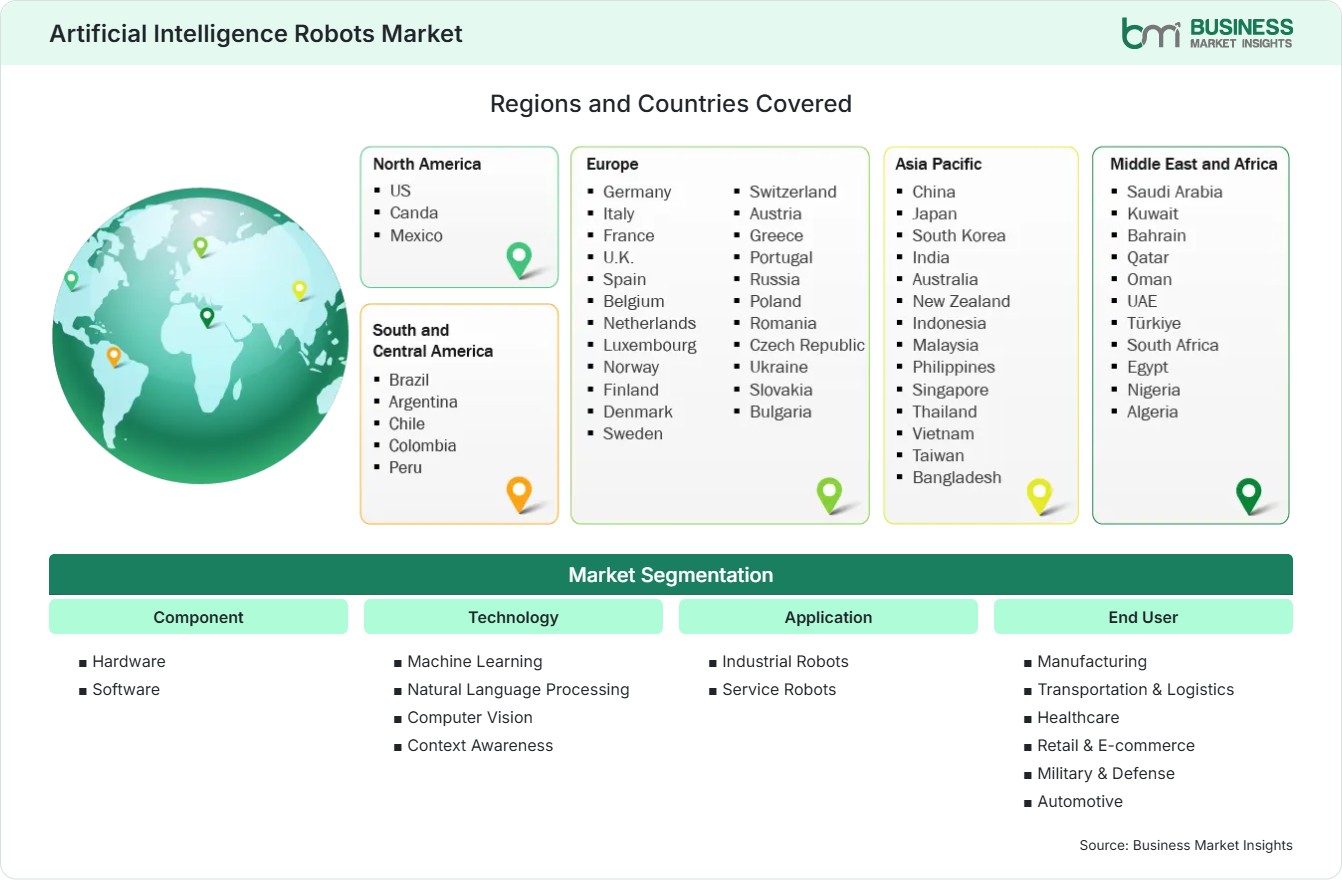Click Luxembourg in Europe list

coord(650,345)
